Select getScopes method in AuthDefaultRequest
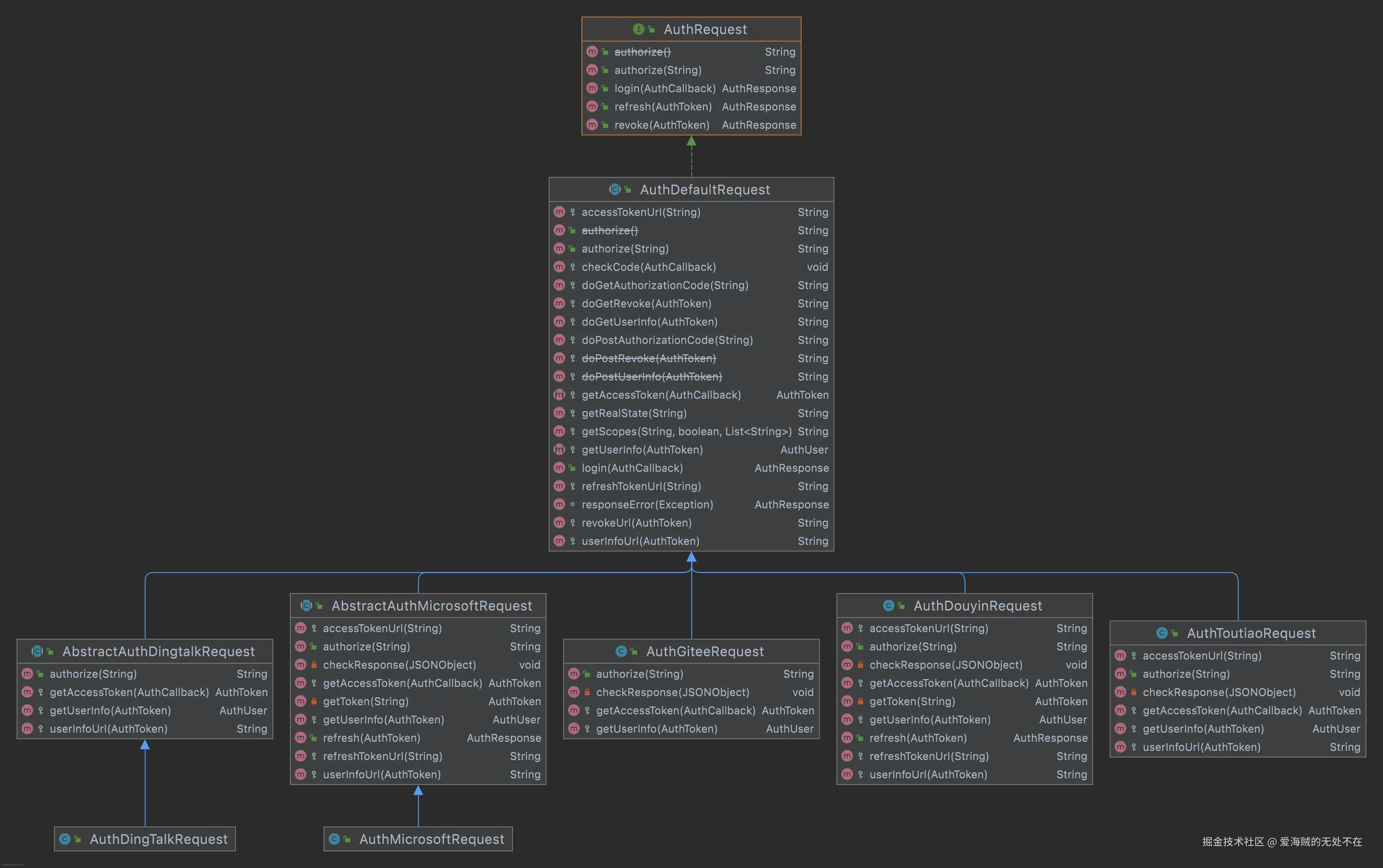Image resolution: width=1383 pixels, height=868 pixels. pos(686,431)
